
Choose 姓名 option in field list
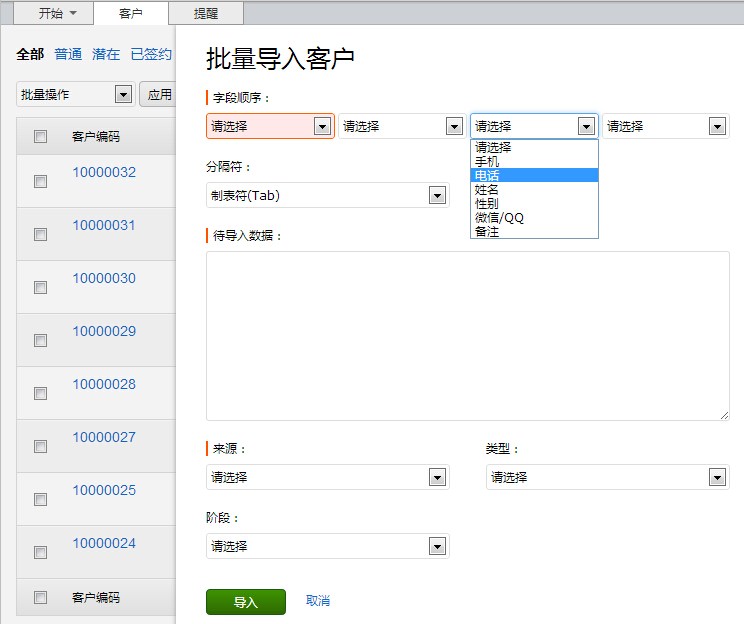(487, 189)
